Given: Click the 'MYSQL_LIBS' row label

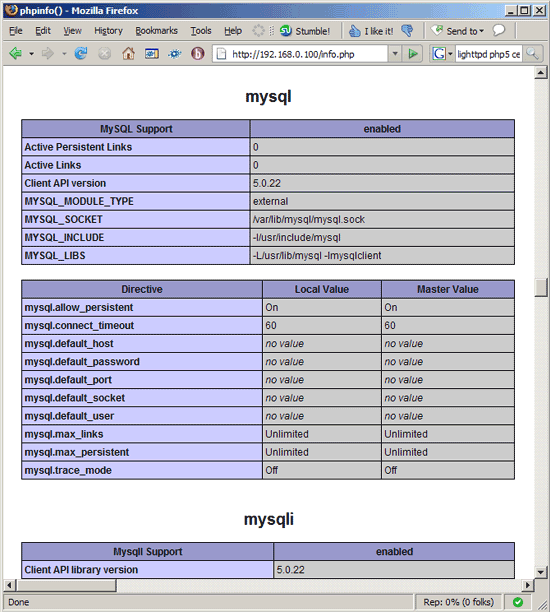Looking at the screenshot, I should [55, 255].
